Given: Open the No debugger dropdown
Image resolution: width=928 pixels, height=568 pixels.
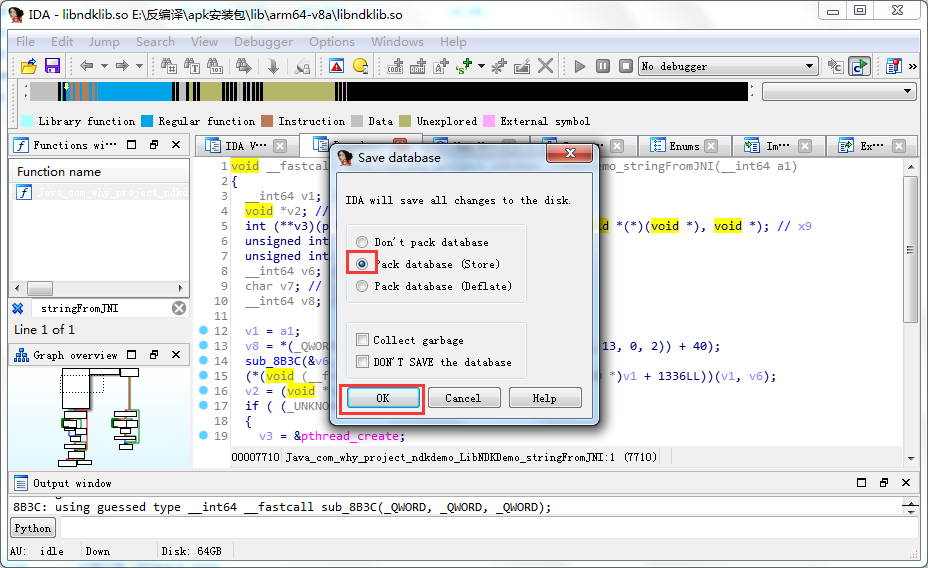Looking at the screenshot, I should pos(809,66).
